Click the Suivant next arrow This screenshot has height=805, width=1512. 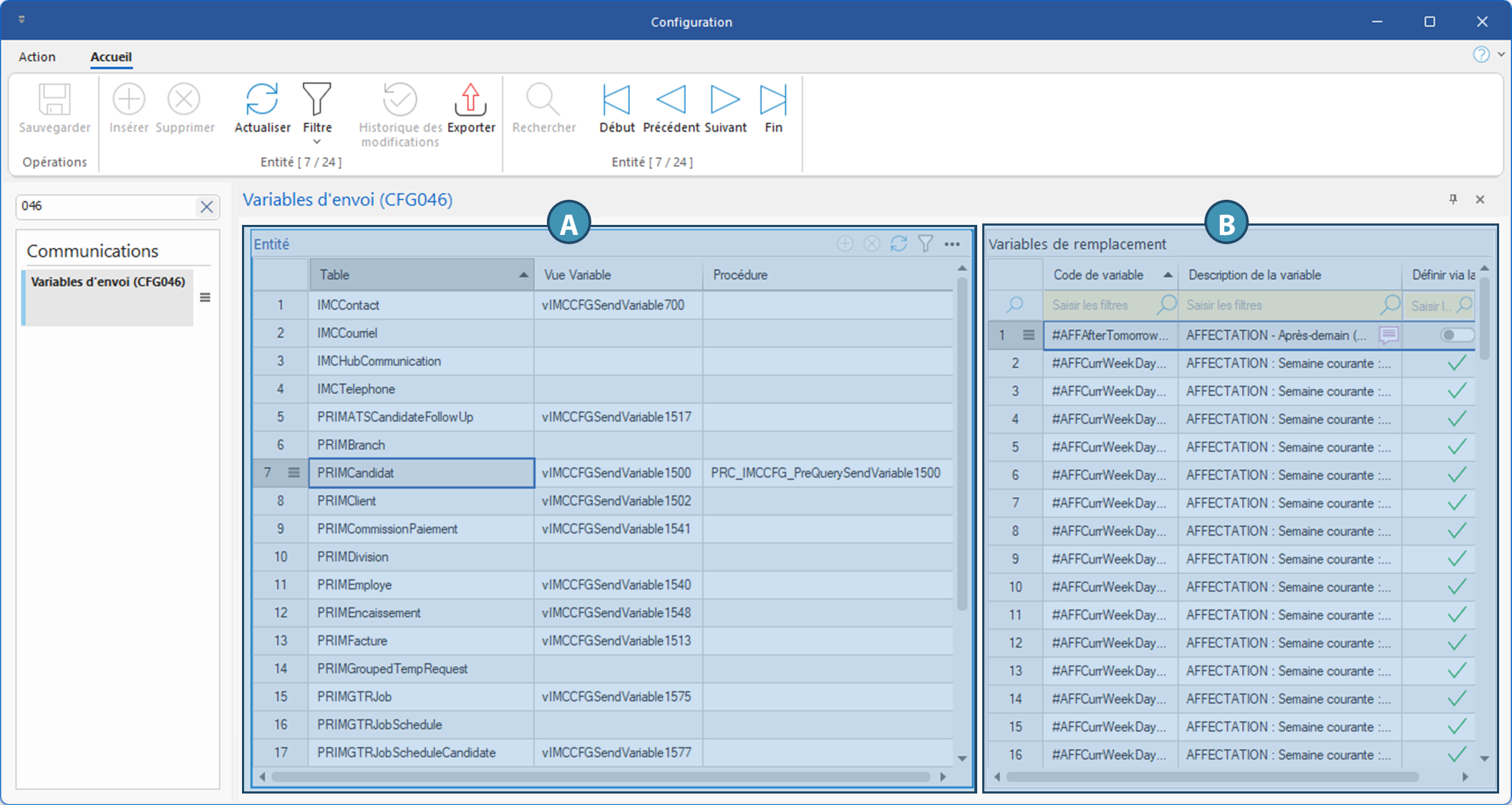coord(724,100)
